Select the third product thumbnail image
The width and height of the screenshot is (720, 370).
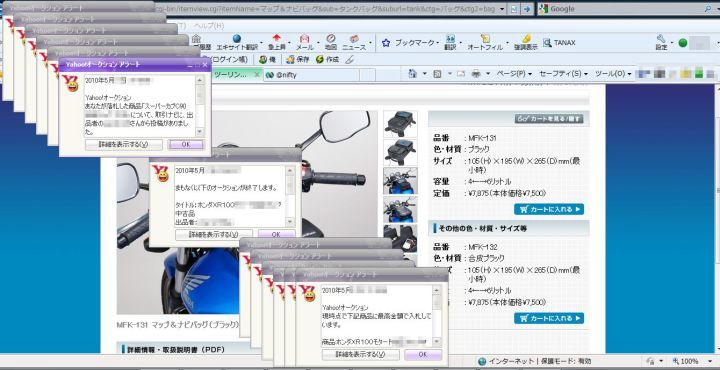(400, 181)
